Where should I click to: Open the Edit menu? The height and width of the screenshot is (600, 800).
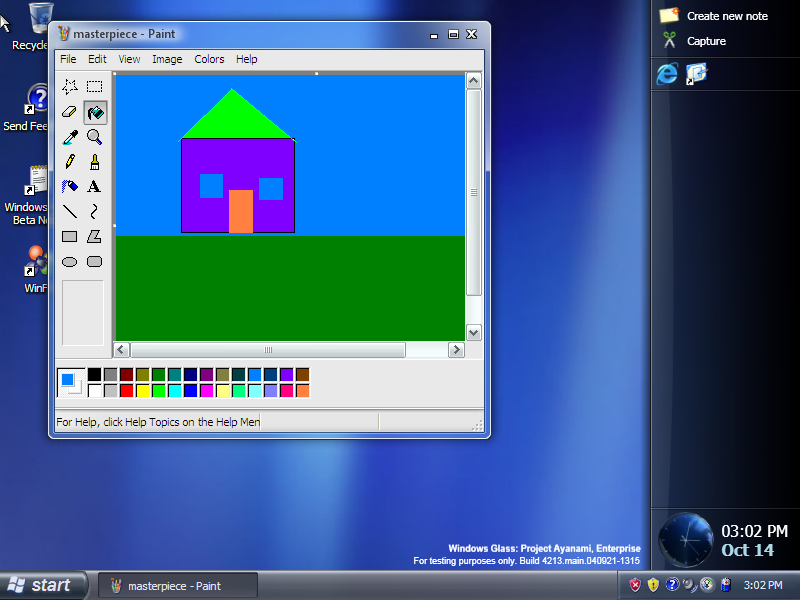tap(97, 59)
